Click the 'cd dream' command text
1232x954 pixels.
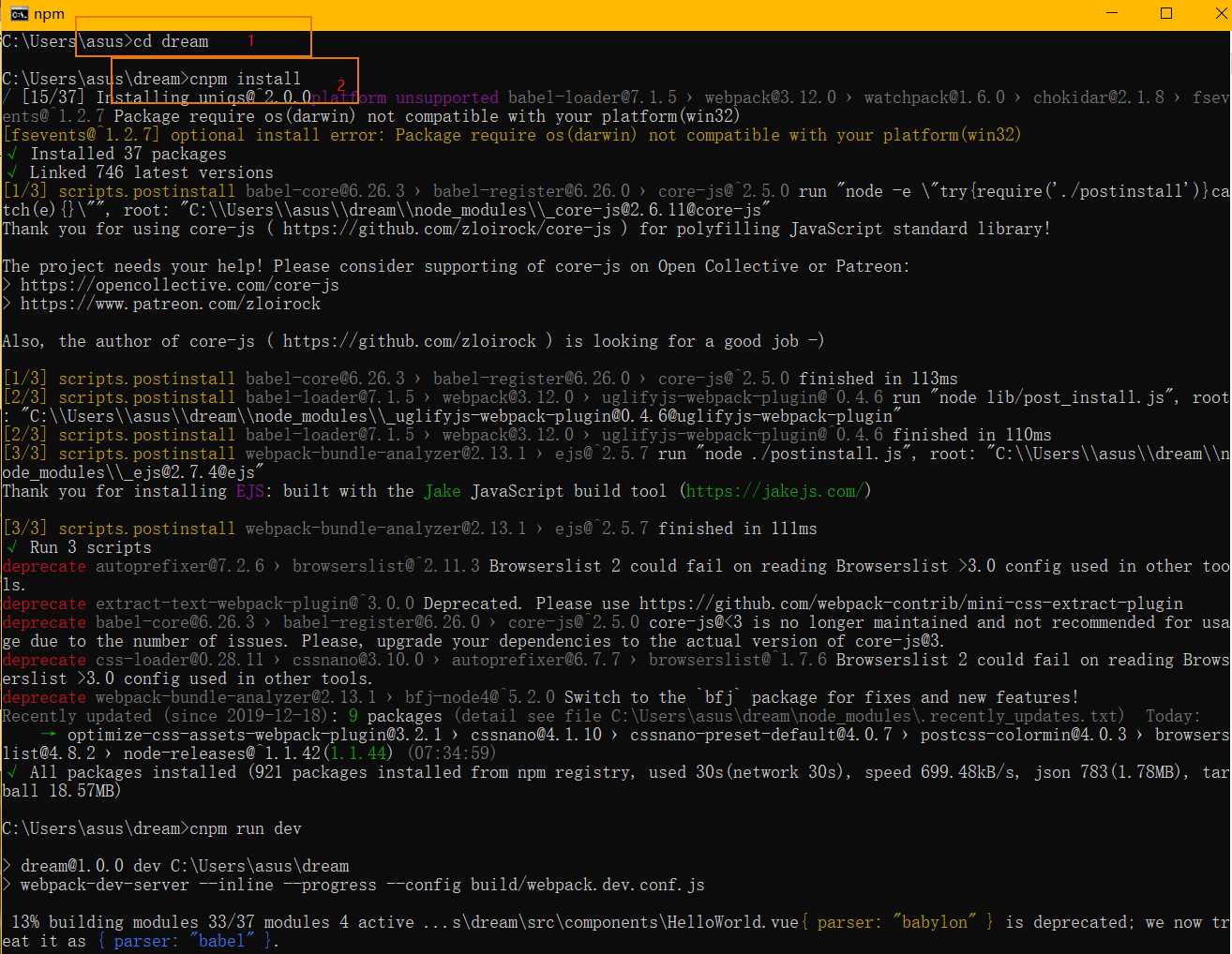[x=171, y=41]
